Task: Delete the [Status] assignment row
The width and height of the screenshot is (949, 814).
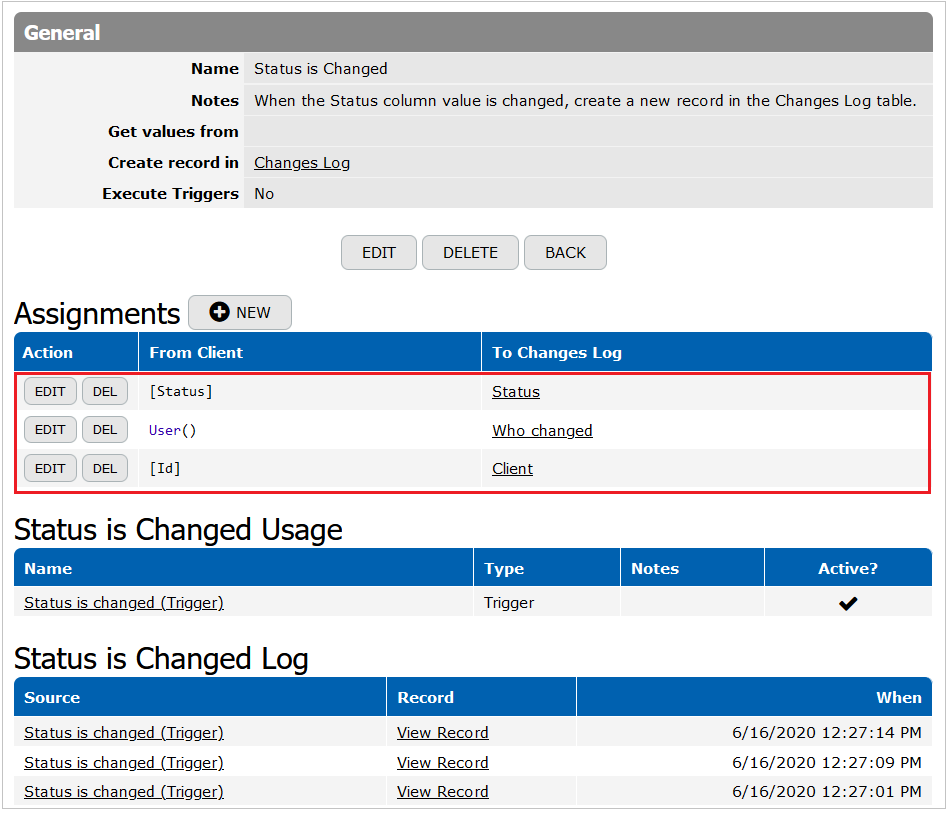Action: click(x=105, y=392)
